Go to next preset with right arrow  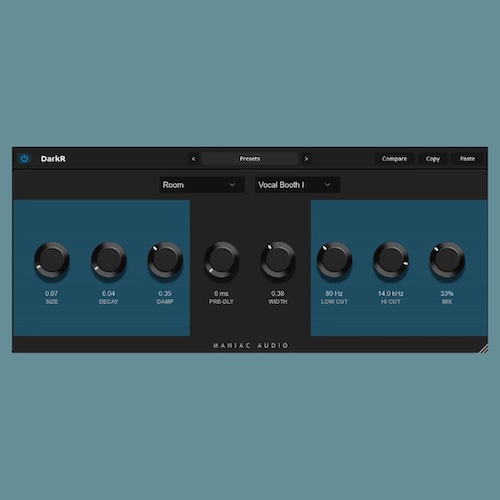(306, 159)
